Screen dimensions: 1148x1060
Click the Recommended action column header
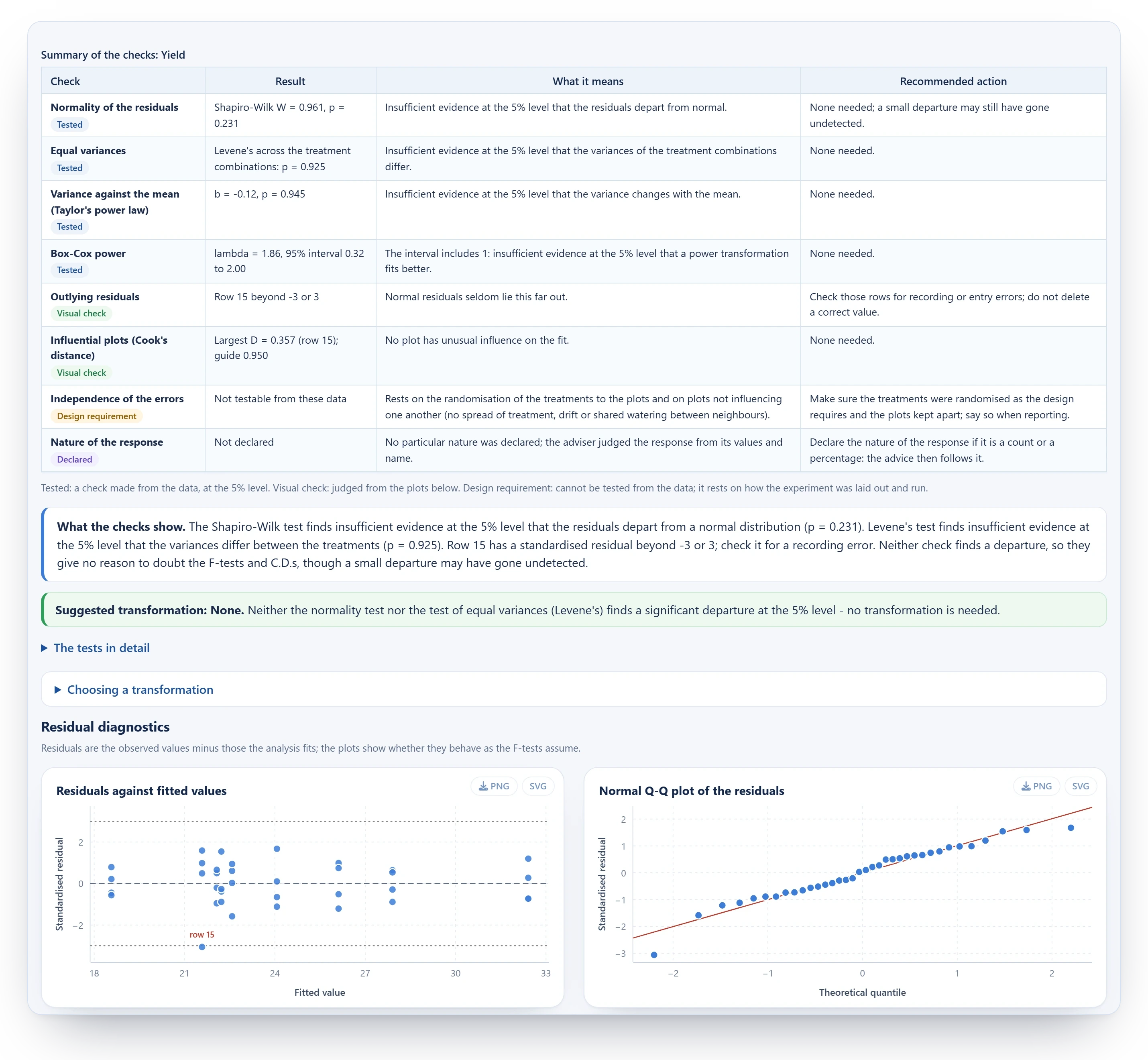pyautogui.click(x=953, y=81)
